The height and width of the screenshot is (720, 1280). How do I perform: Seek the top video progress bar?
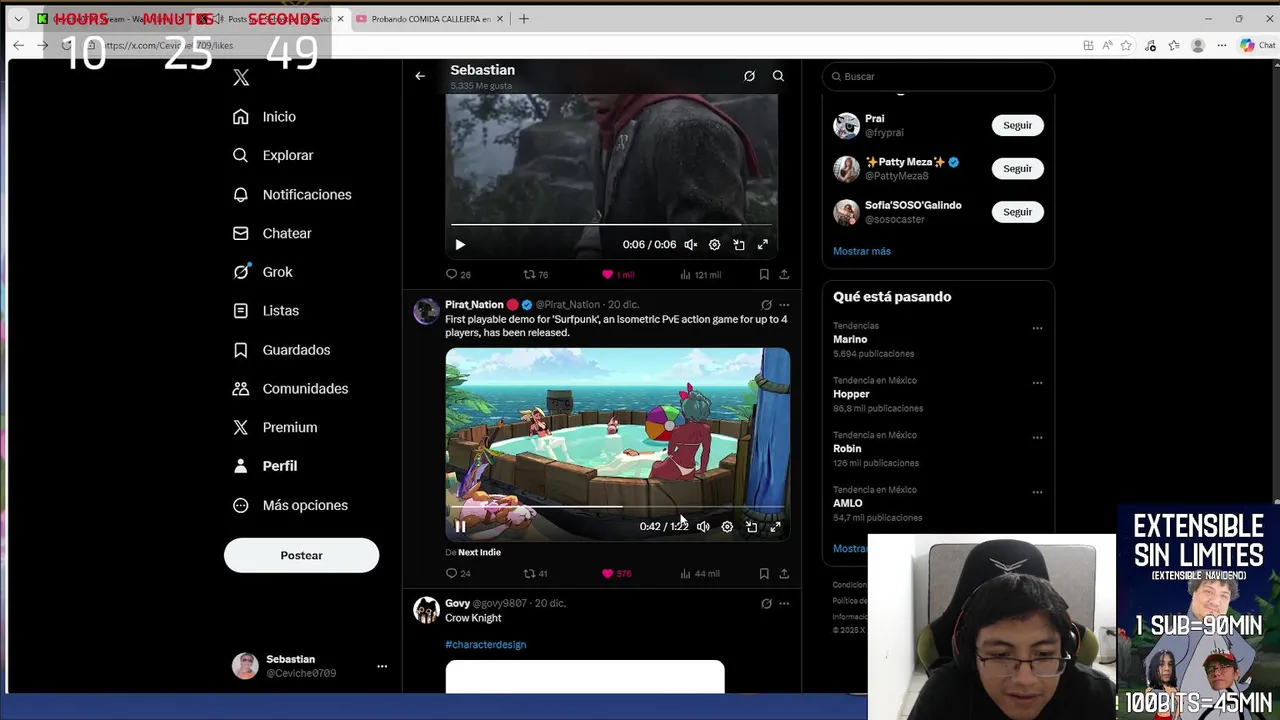[x=611, y=225]
